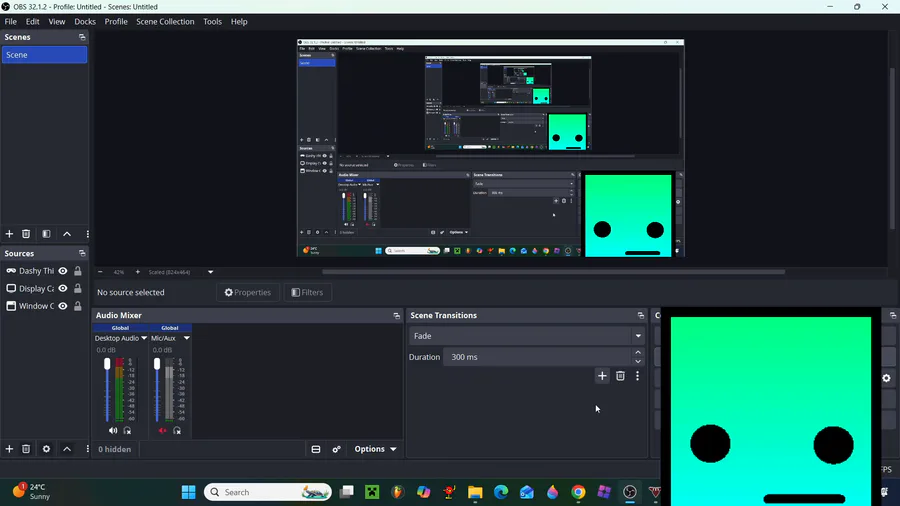Screen dimensions: 900x506
Task: Click the Properties button
Action: [x=247, y=293]
